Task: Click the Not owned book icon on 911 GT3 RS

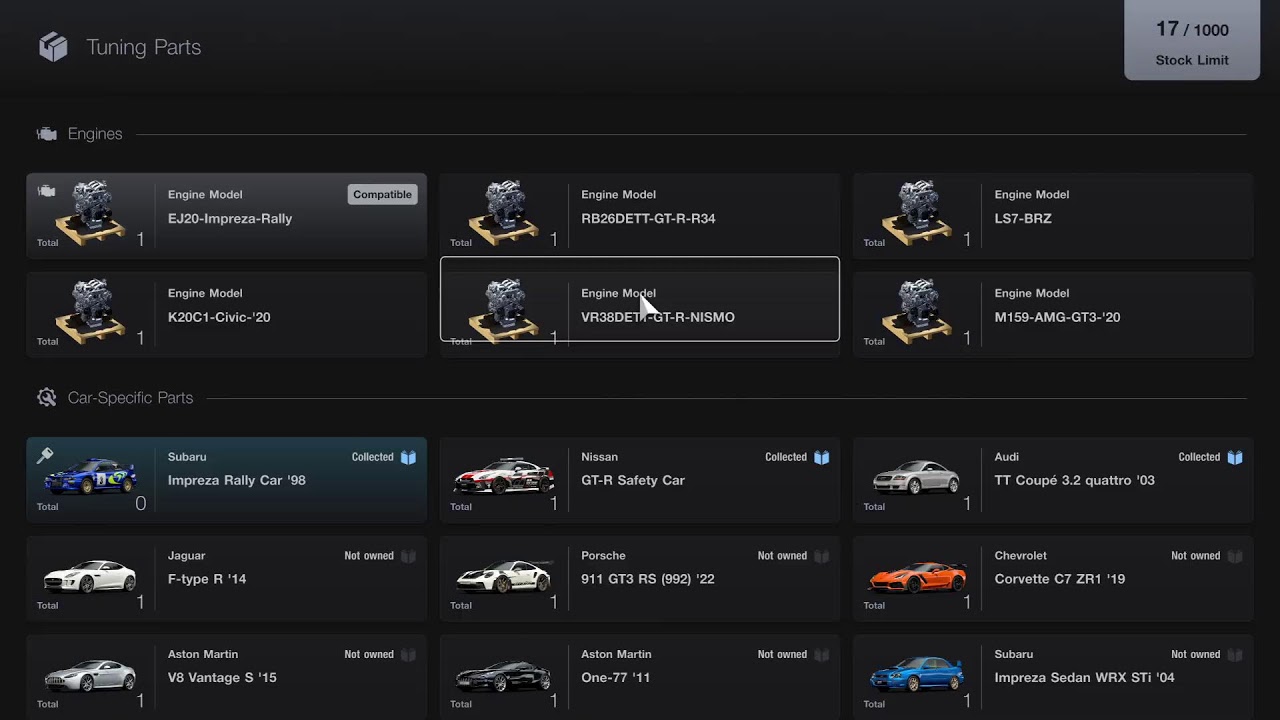Action: (x=821, y=556)
